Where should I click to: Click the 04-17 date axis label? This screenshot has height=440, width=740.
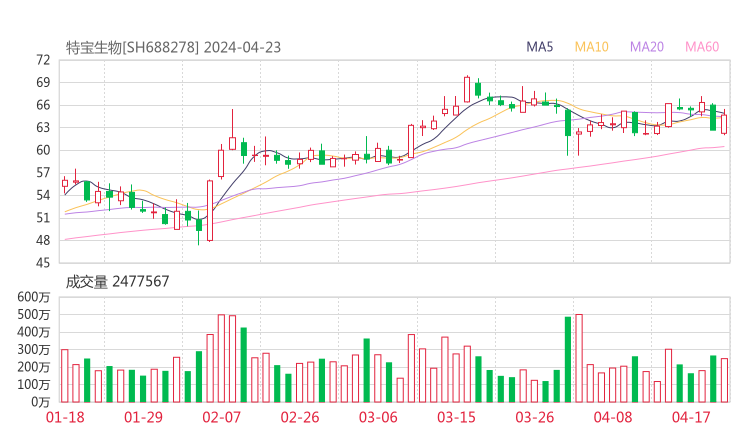click(x=691, y=417)
